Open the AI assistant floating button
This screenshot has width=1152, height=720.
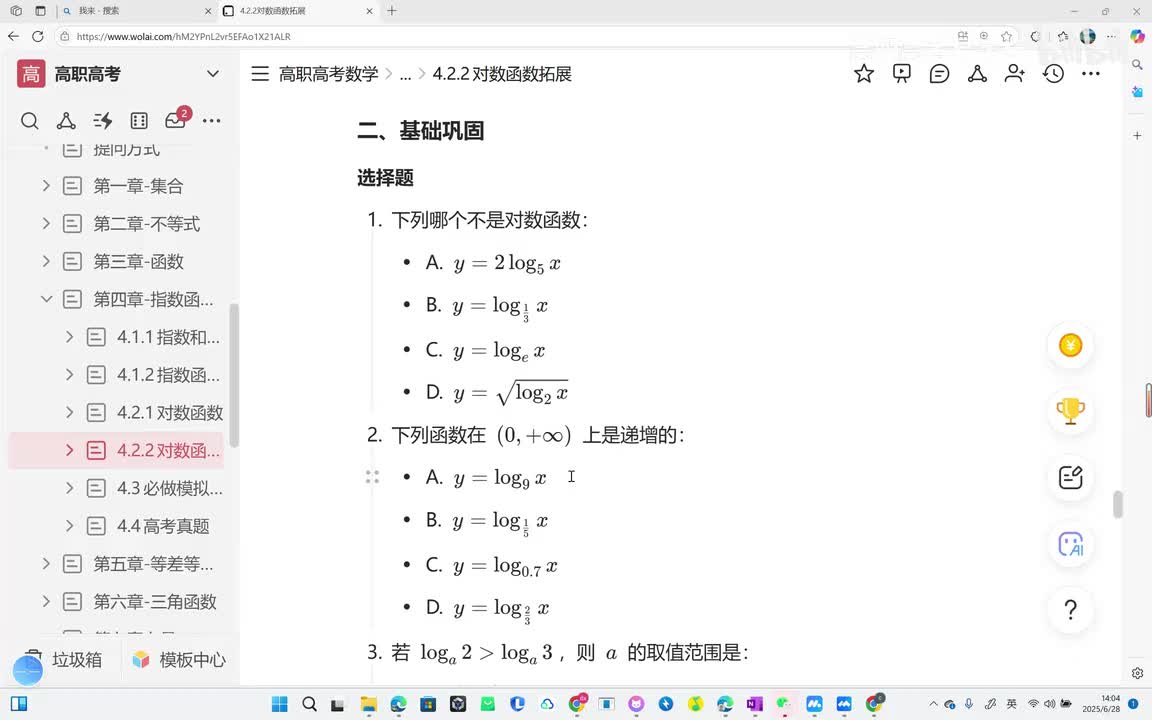[1070, 544]
